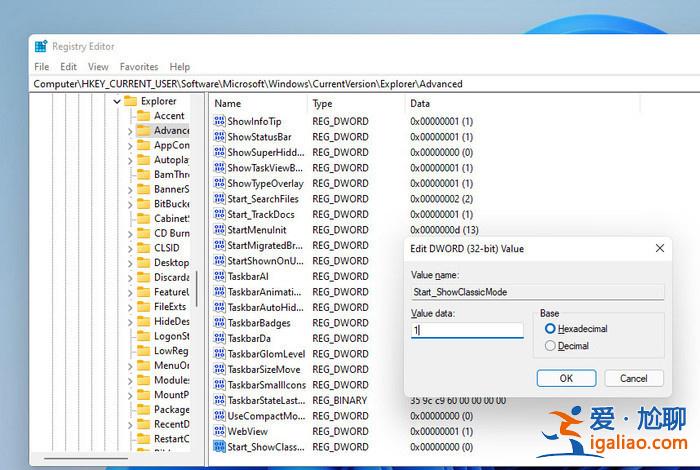This screenshot has height=470, width=700.
Task: Select the Hexadecimal base option
Action: coord(550,328)
